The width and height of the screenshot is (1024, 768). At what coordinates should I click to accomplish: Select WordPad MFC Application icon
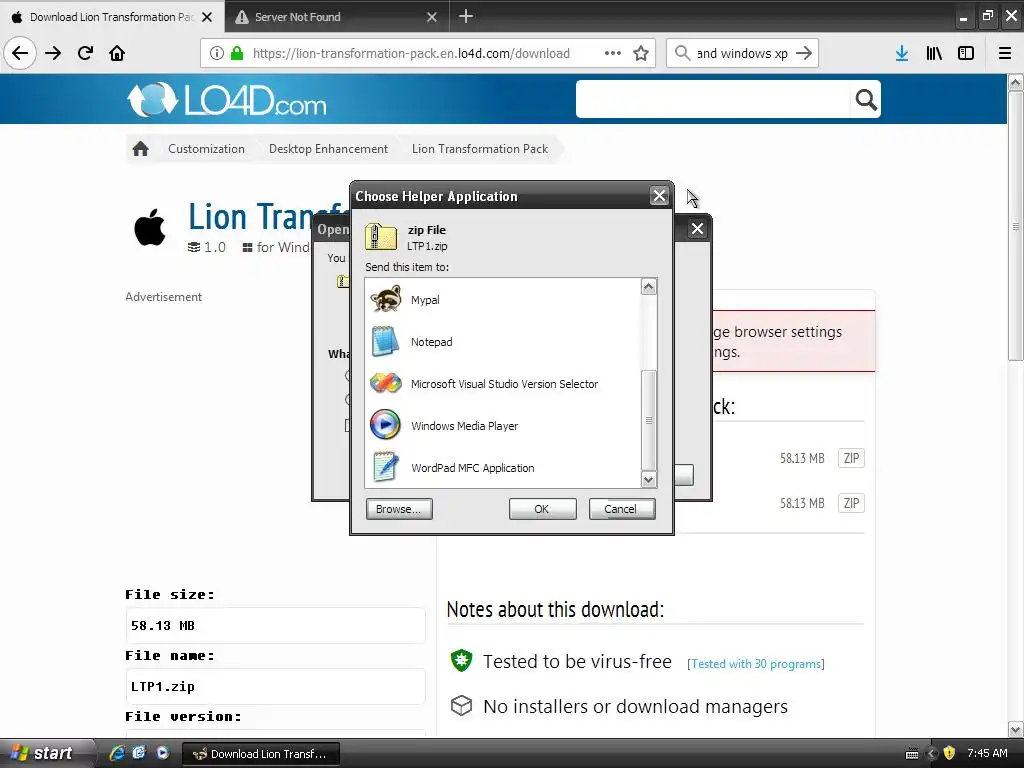point(385,468)
